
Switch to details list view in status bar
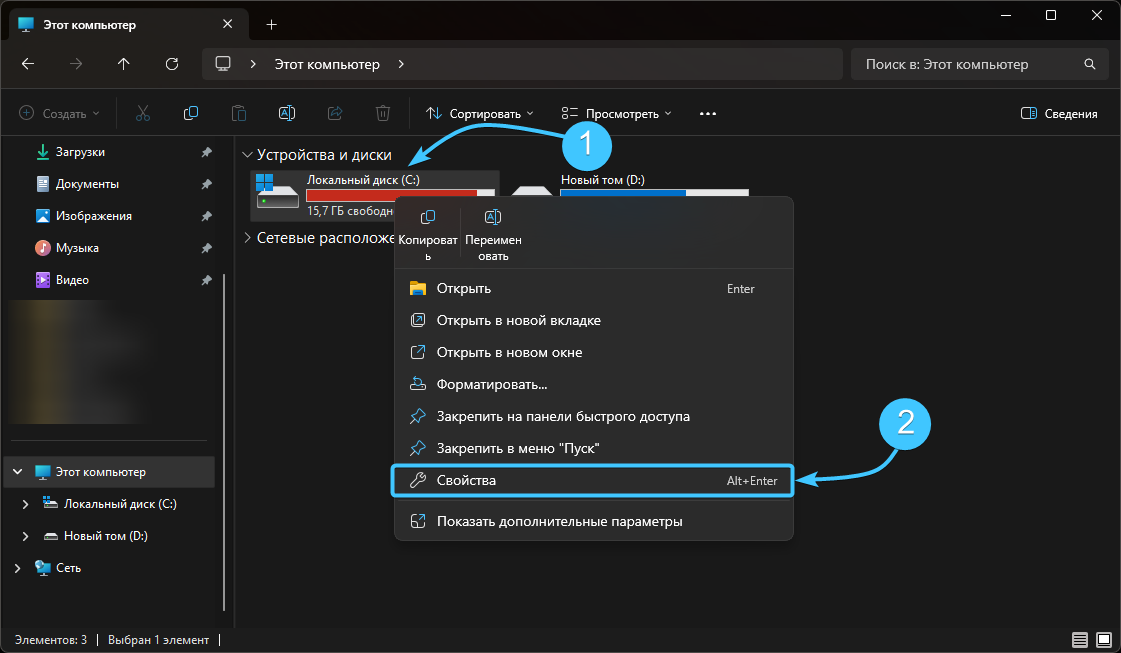pyautogui.click(x=1080, y=639)
